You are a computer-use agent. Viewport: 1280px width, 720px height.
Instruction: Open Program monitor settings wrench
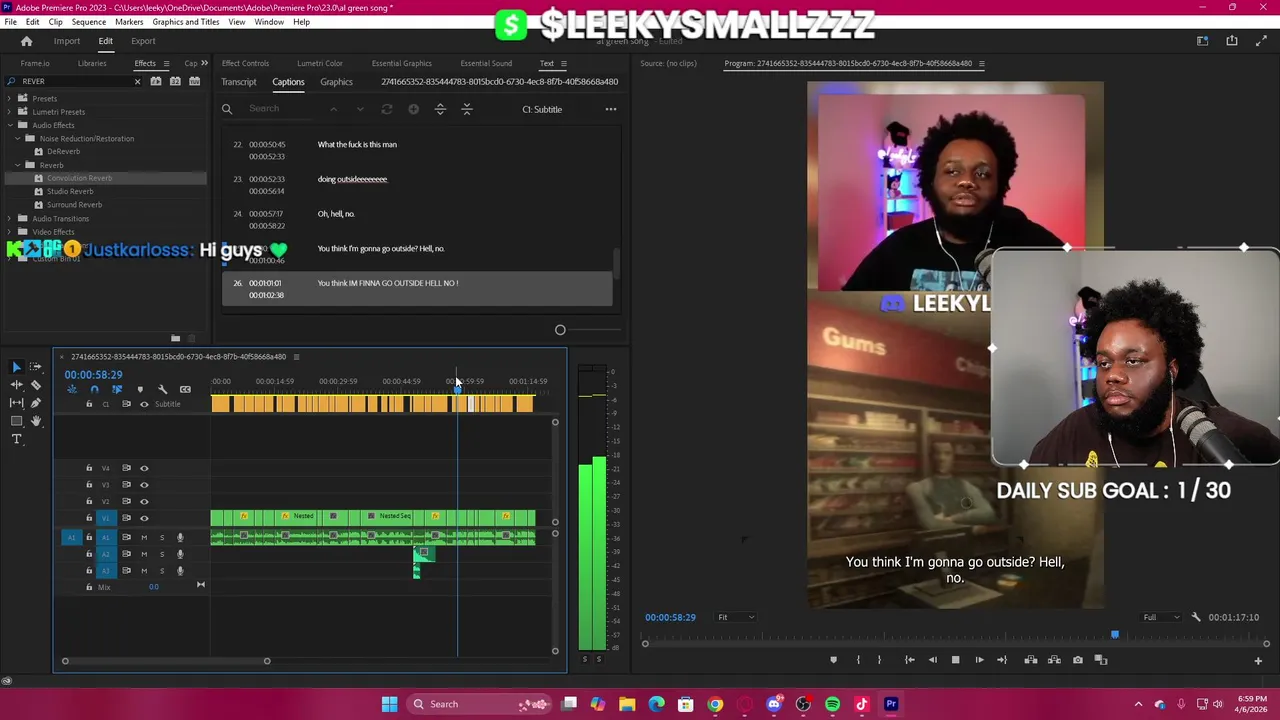point(1196,617)
